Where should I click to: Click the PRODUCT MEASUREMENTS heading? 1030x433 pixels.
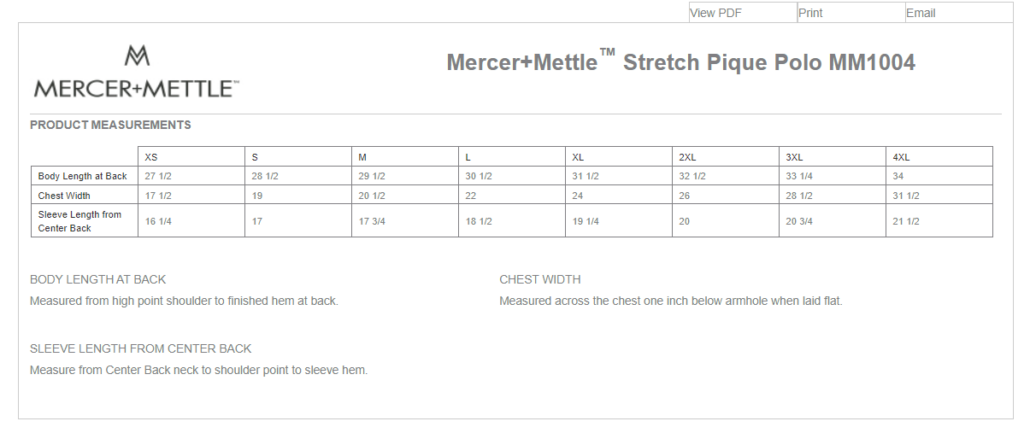coord(110,125)
